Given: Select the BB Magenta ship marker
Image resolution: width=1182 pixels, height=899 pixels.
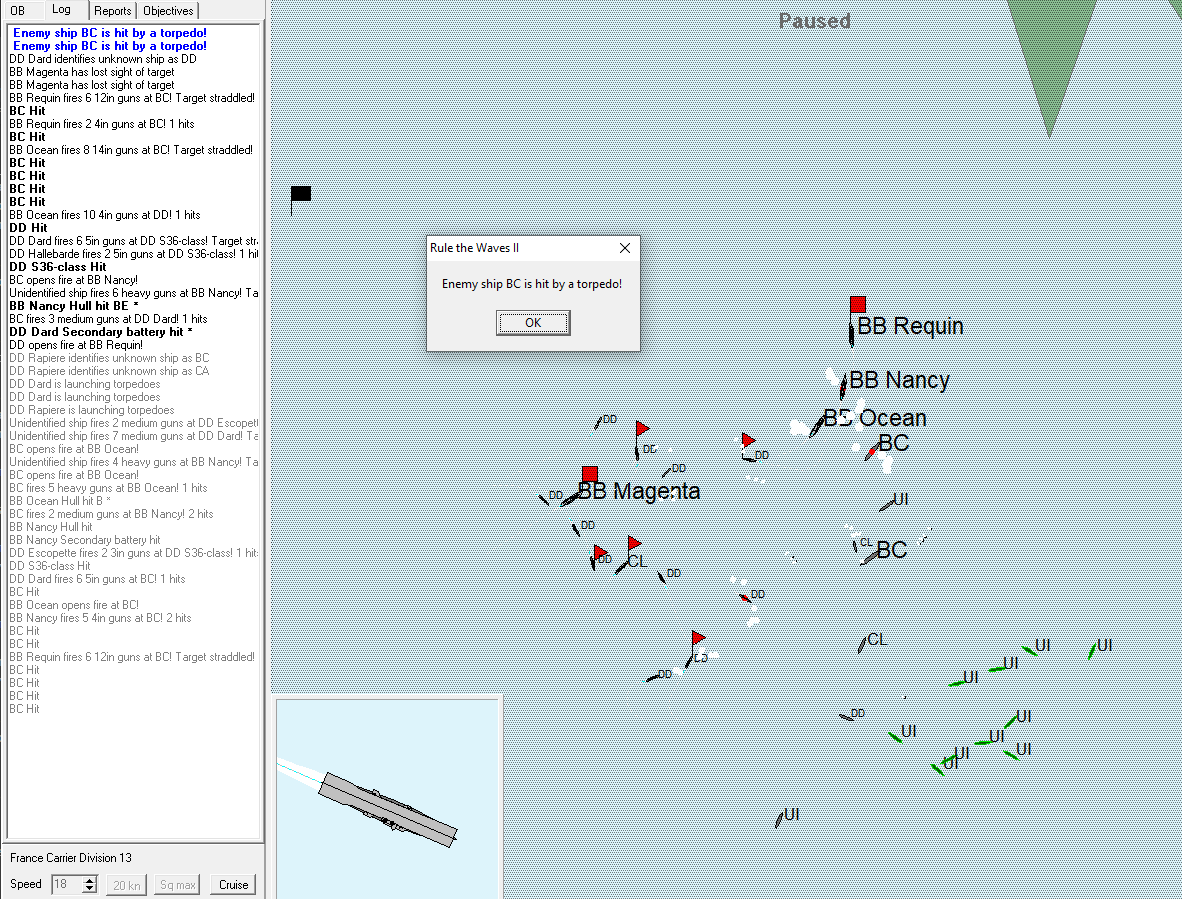Looking at the screenshot, I should pos(570,498).
